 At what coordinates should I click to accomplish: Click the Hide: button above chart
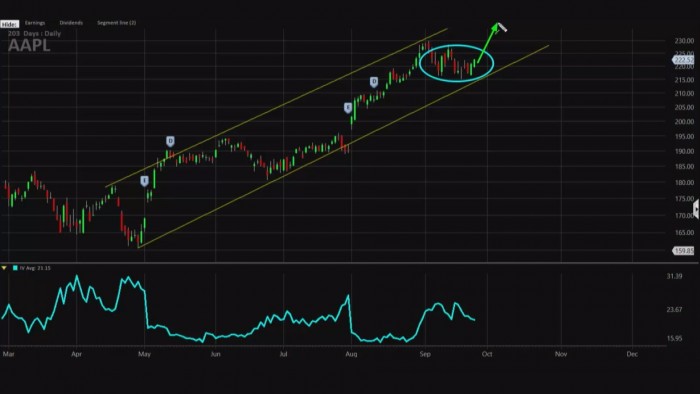pyautogui.click(x=9, y=24)
